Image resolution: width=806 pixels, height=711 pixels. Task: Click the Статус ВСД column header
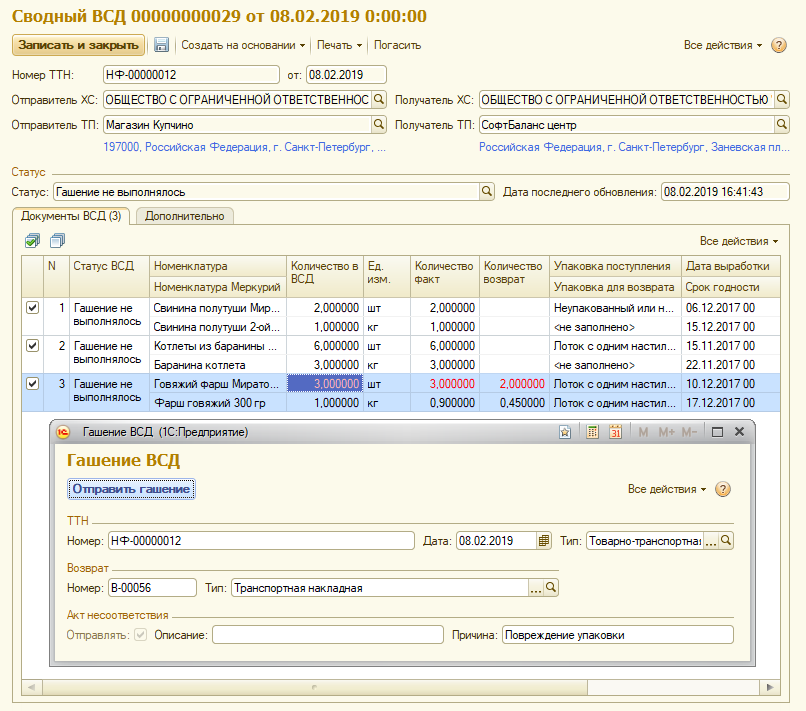[109, 277]
